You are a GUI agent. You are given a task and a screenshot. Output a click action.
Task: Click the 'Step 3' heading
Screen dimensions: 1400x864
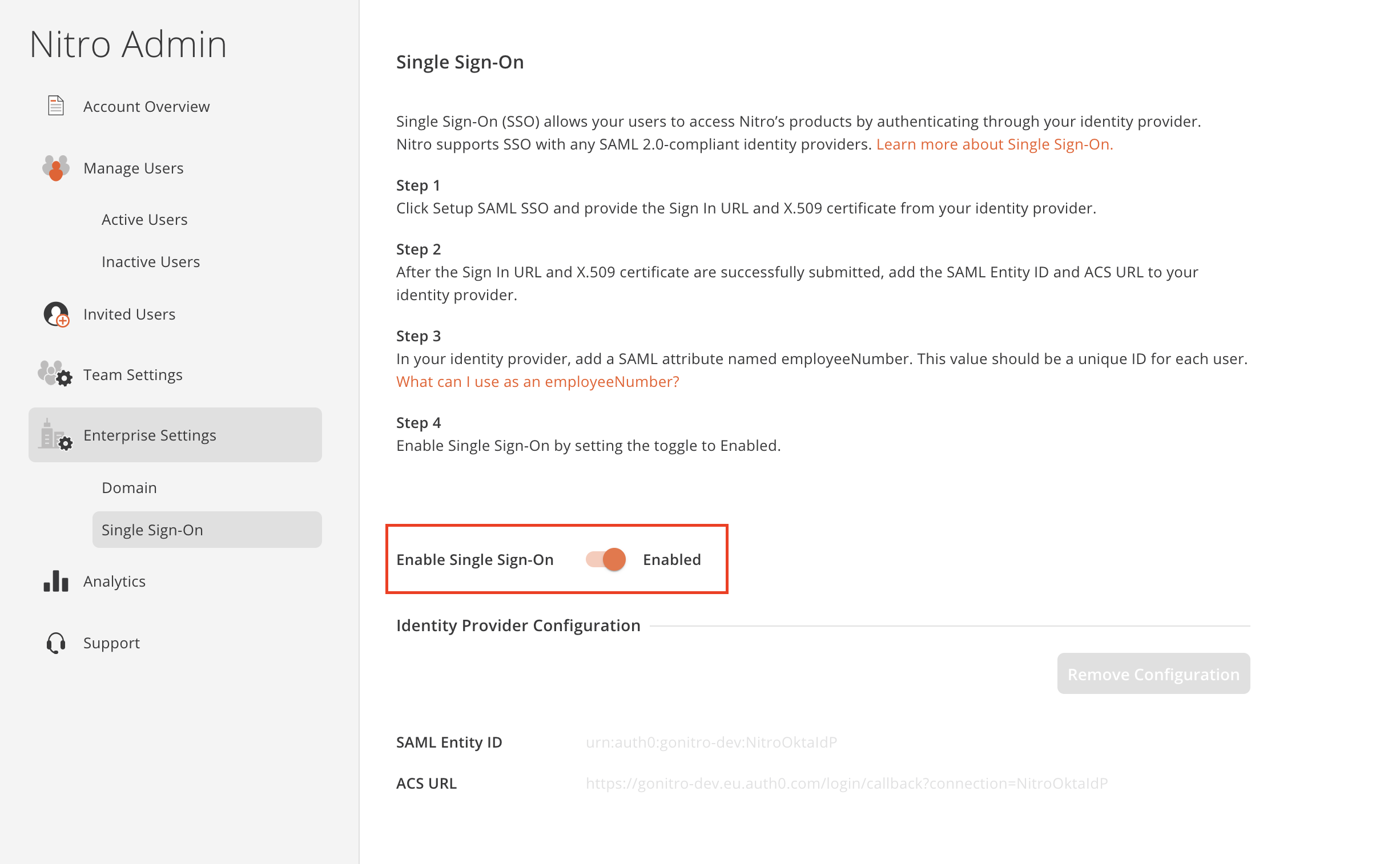(x=419, y=336)
